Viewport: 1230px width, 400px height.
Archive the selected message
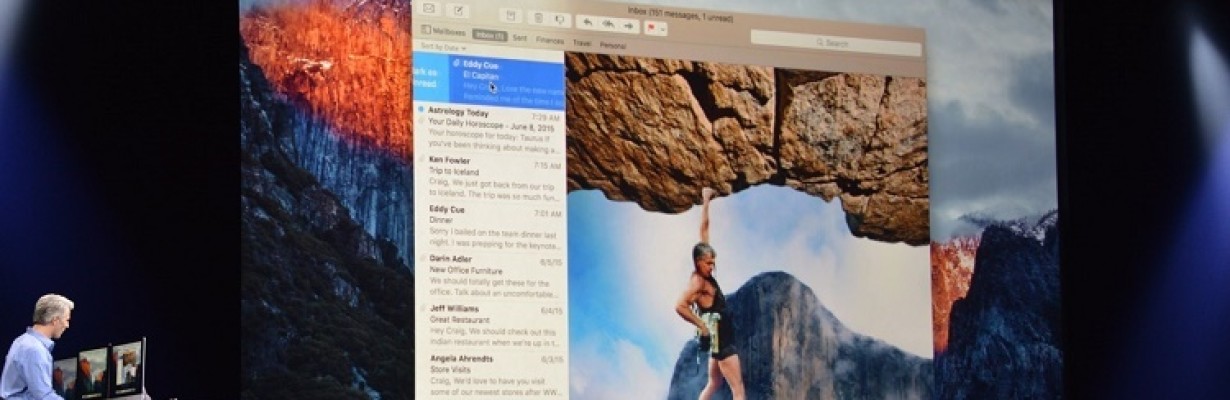pos(511,16)
